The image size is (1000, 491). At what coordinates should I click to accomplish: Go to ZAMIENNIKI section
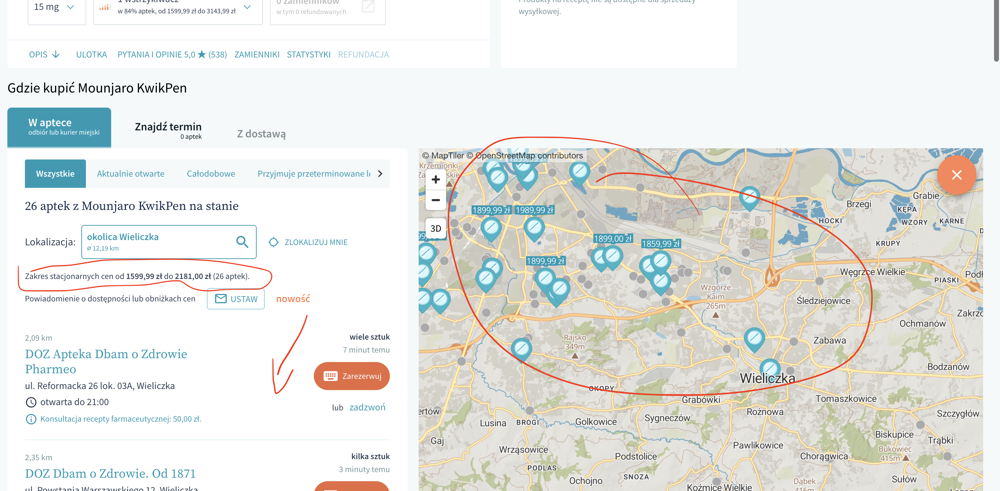click(x=257, y=55)
